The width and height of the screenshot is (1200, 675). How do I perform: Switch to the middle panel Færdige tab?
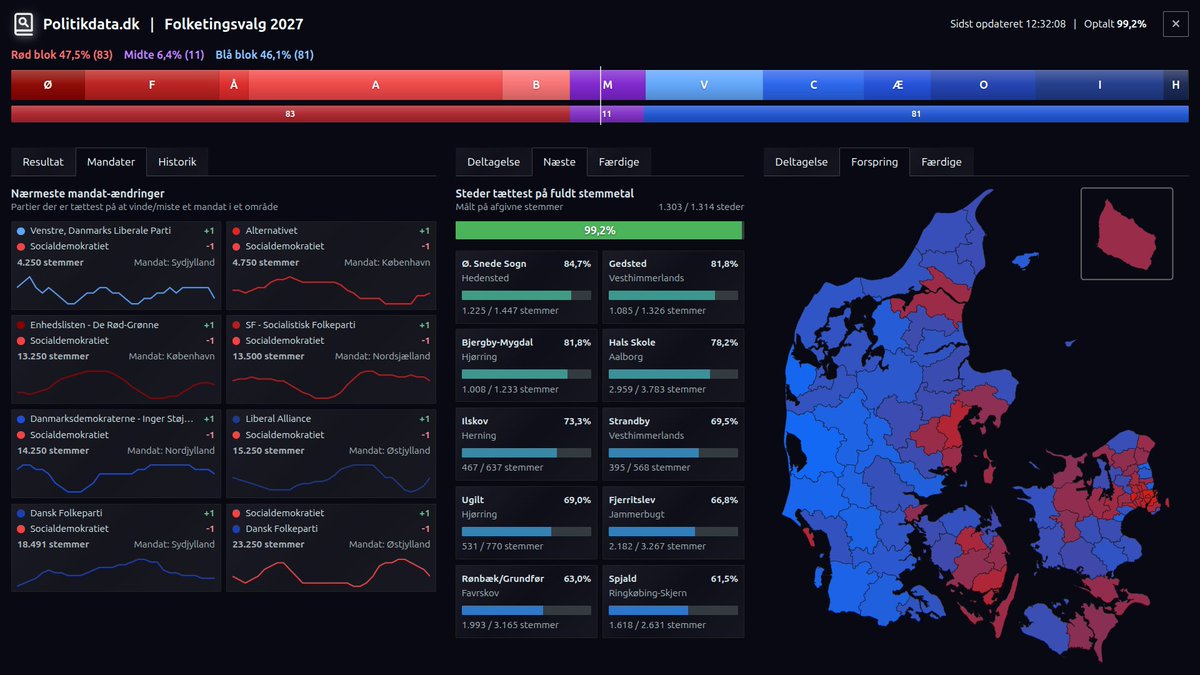(x=619, y=162)
